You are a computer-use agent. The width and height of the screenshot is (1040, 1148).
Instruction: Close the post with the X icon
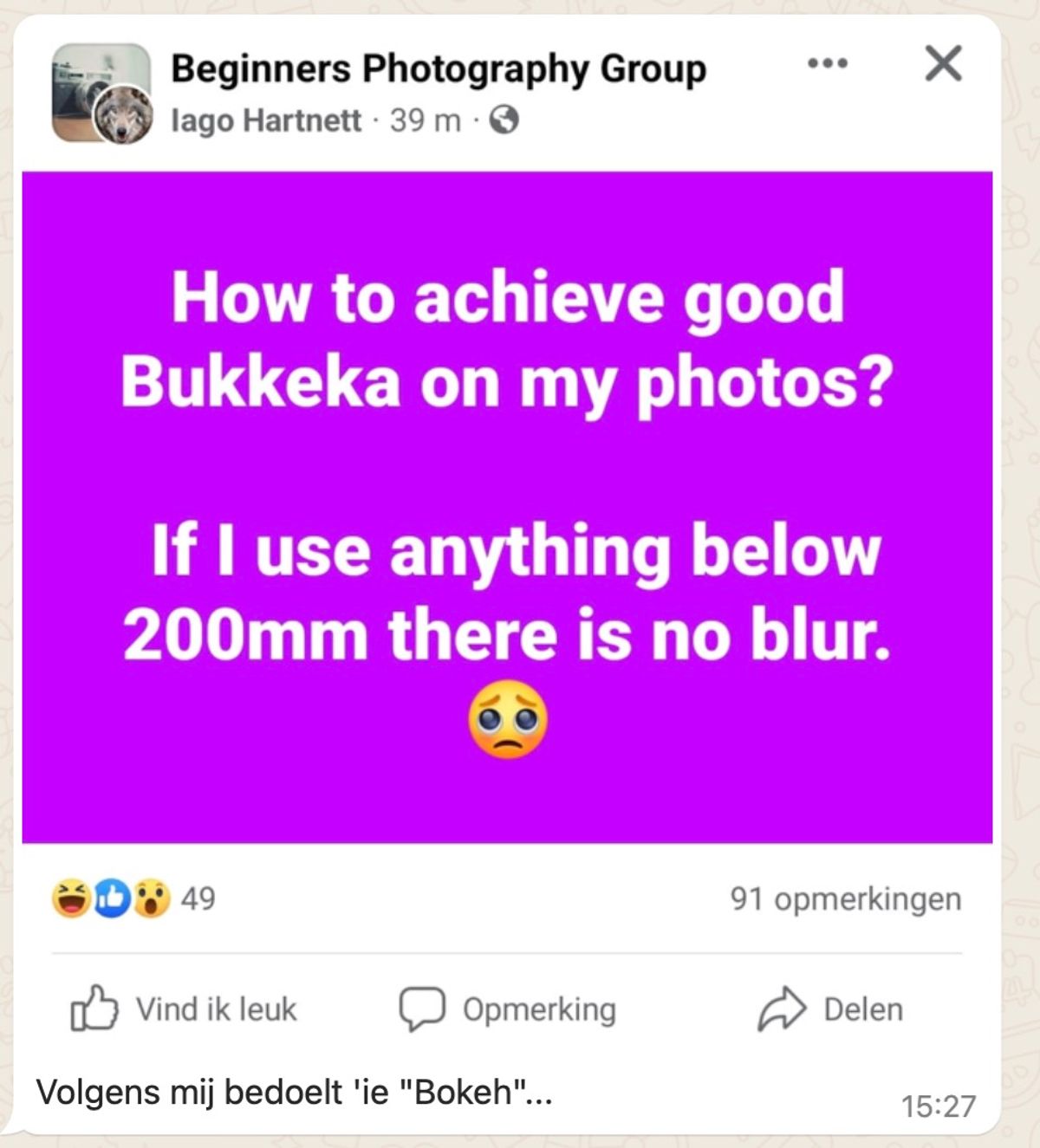pyautogui.click(x=943, y=63)
